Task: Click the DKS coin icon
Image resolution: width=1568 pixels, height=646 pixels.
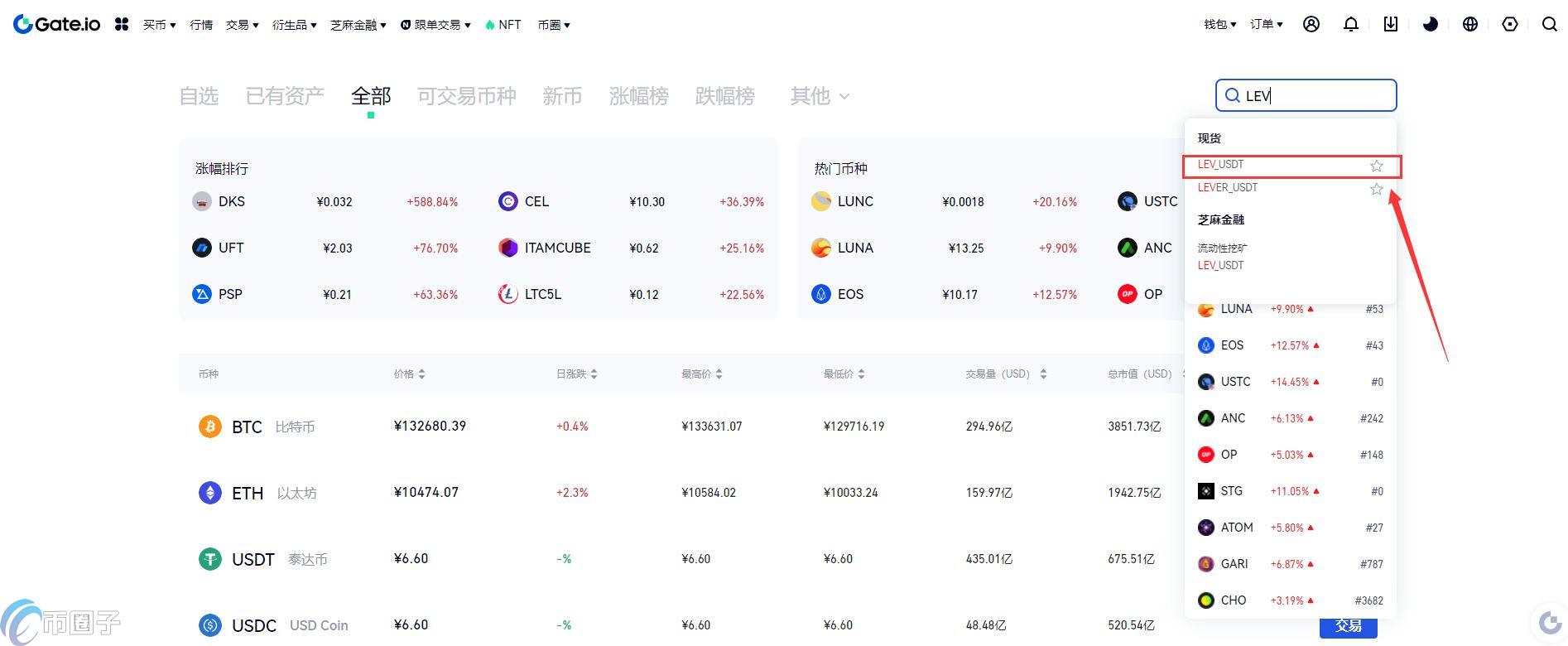Action: 202,201
